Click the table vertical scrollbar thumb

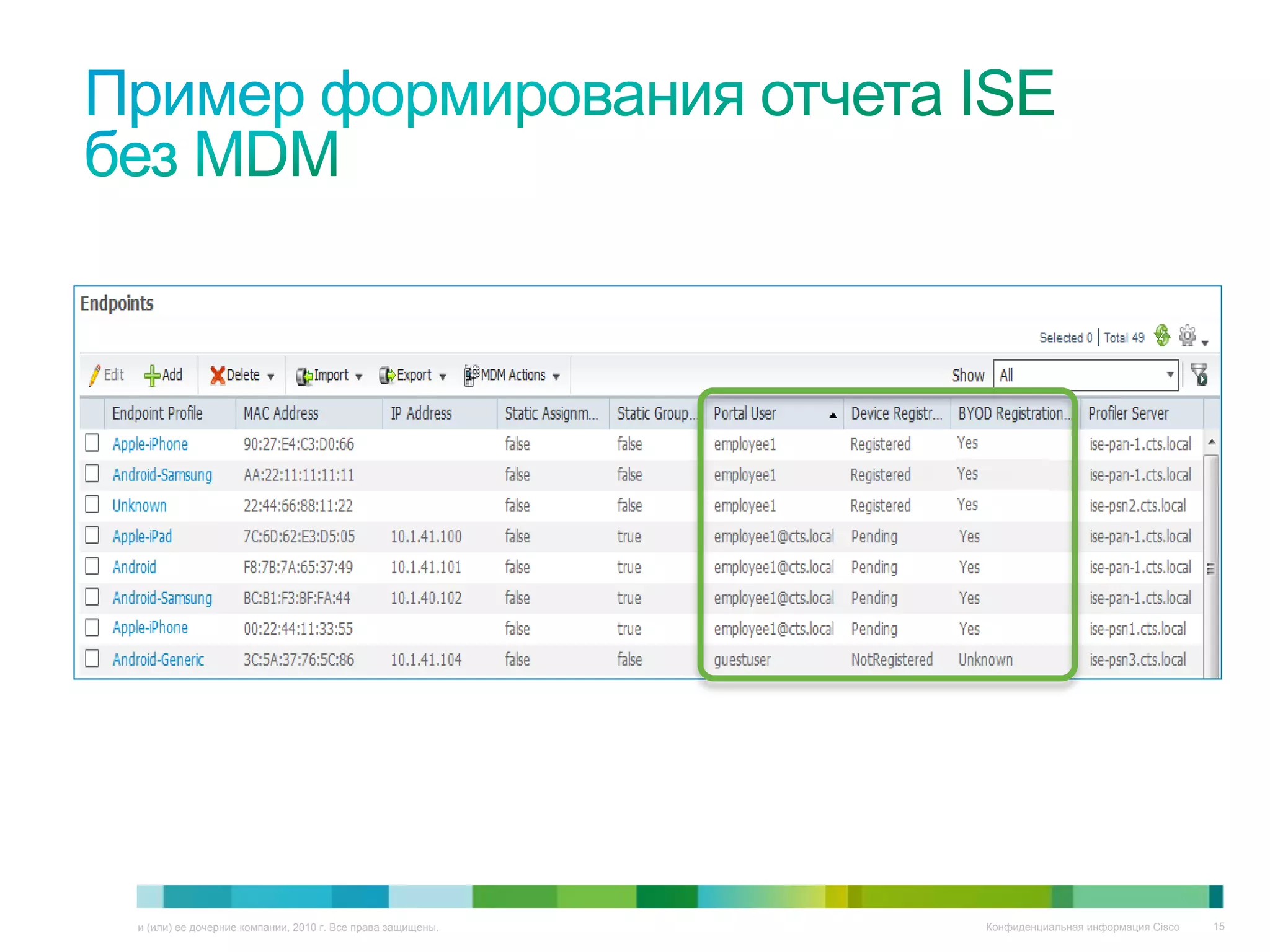1211,567
